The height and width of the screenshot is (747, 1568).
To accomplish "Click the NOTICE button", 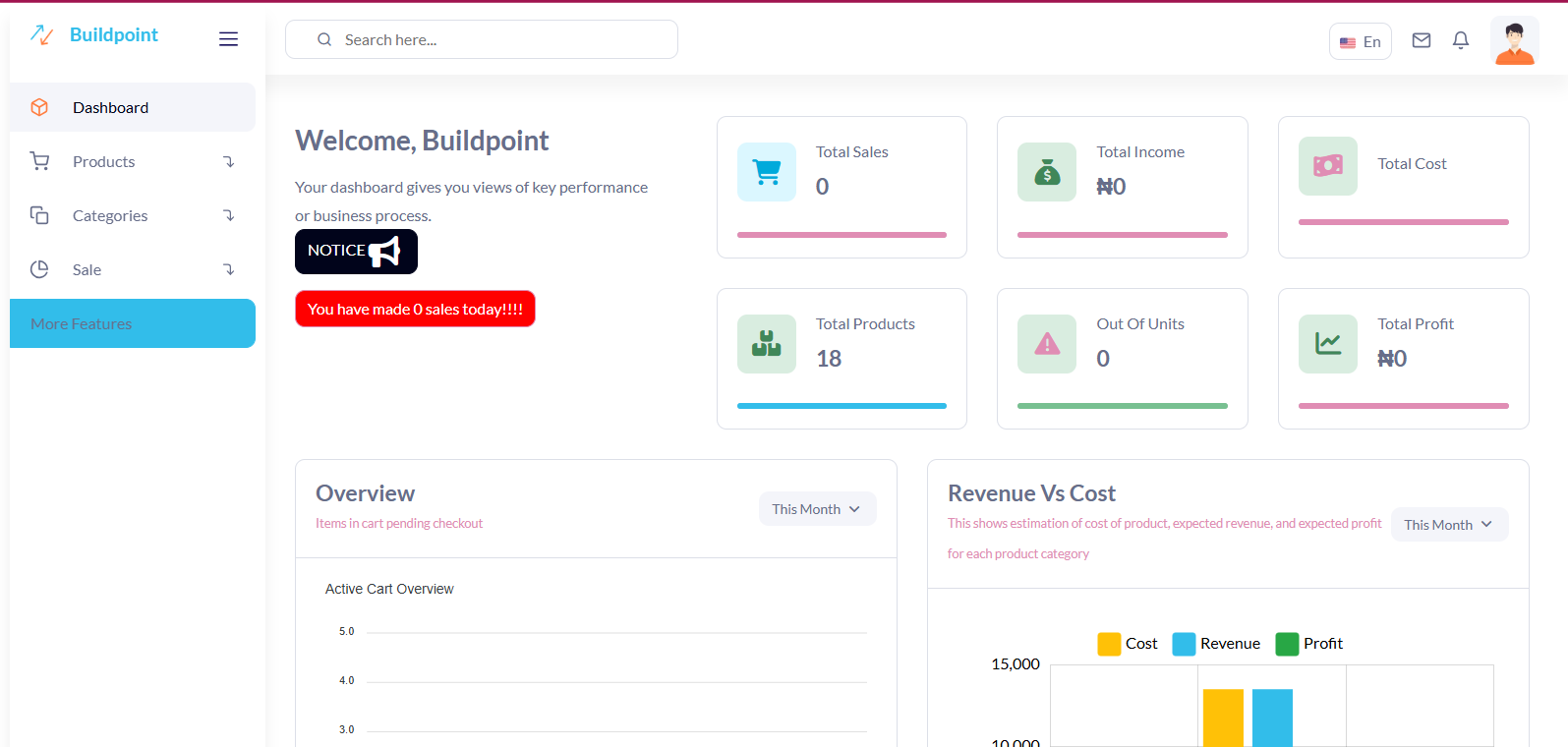I will (356, 252).
